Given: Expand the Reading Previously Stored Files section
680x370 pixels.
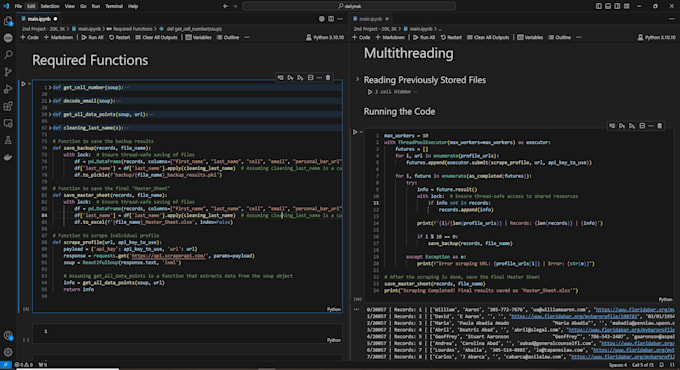Looking at the screenshot, I should click(x=357, y=79).
